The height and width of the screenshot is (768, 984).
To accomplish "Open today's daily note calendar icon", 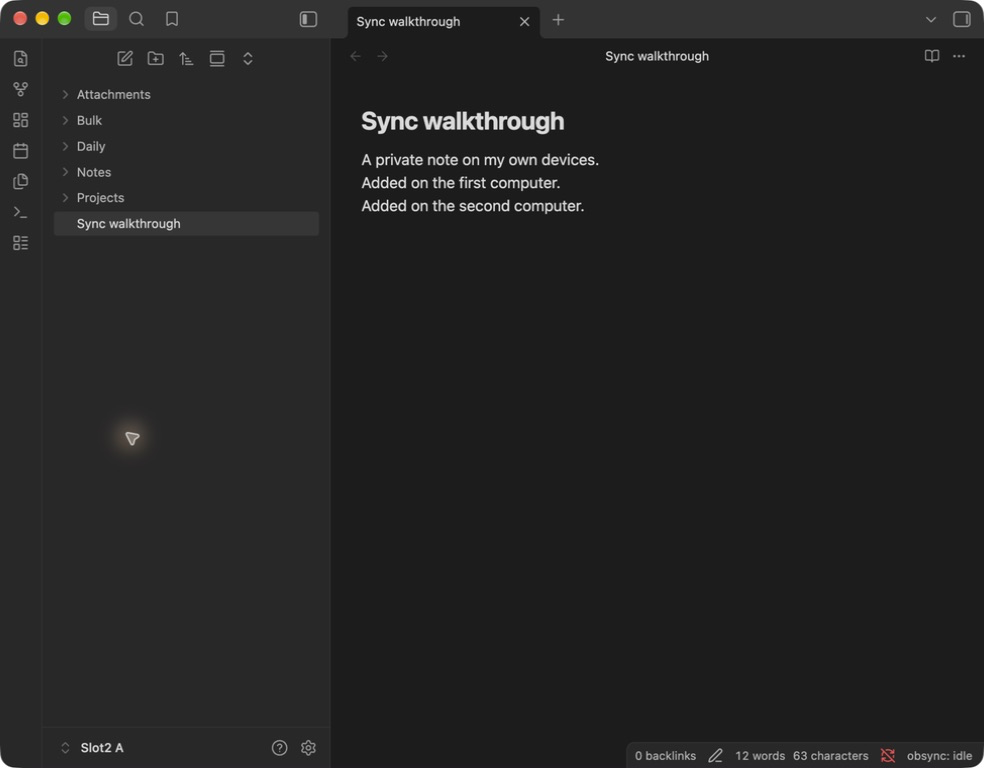I will tap(21, 151).
